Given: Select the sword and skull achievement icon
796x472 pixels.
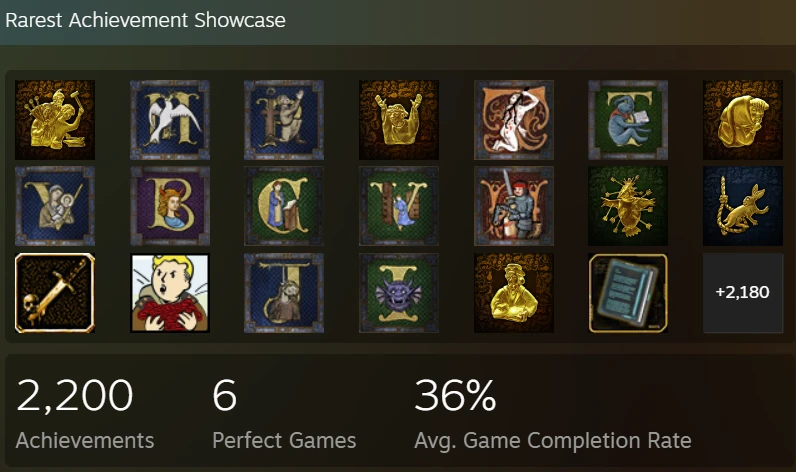Looking at the screenshot, I should pyautogui.click(x=55, y=293).
